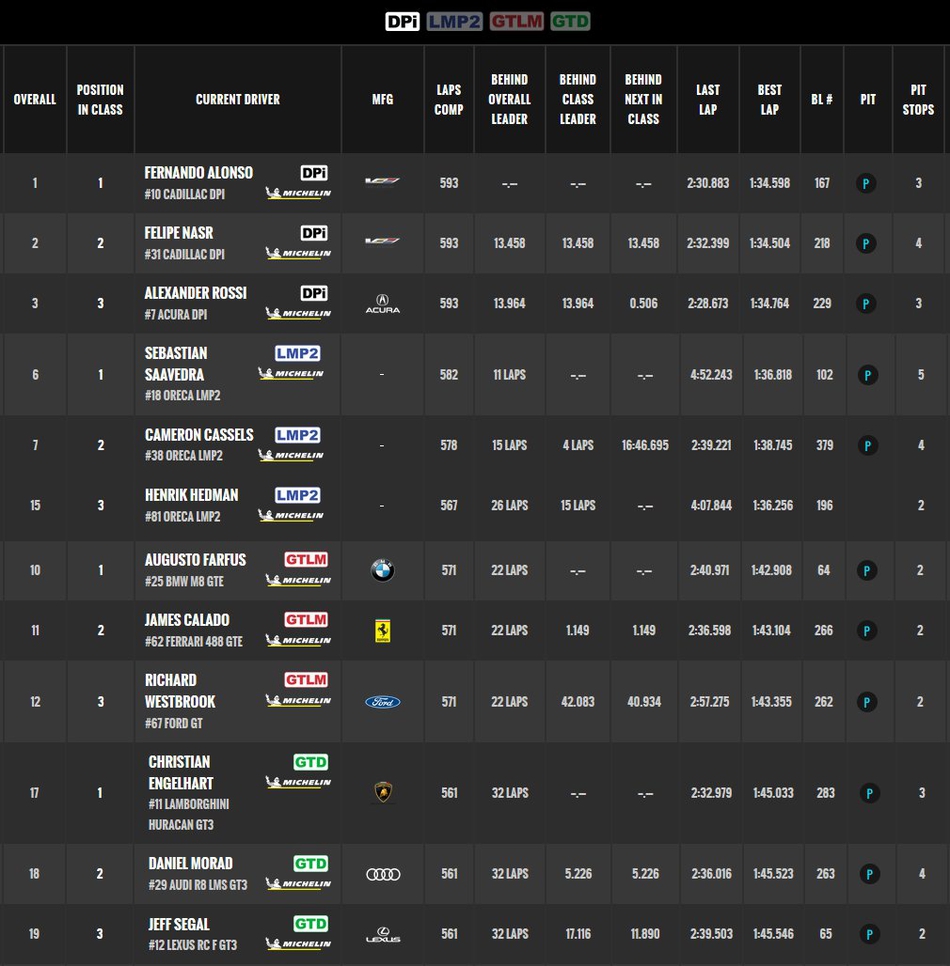Click GTLM badge in Augusto Farfus row
Viewport: 950px width, 966px height.
[306, 559]
